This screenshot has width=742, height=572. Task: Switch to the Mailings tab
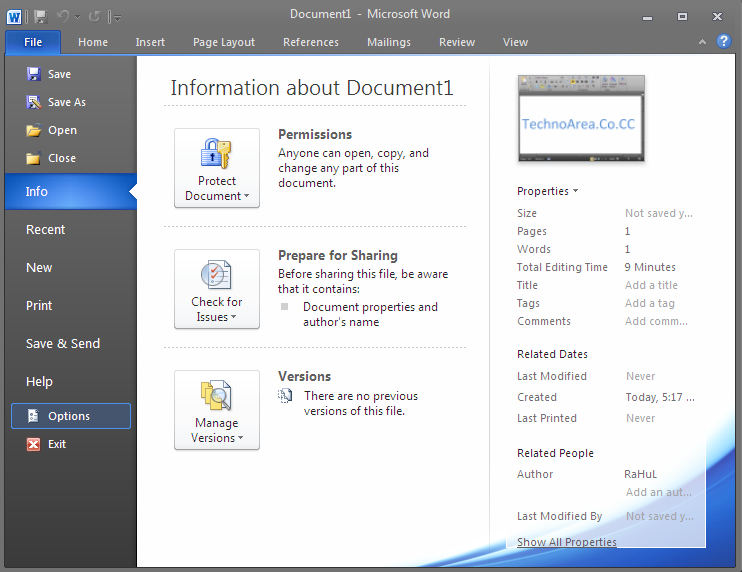[x=389, y=42]
